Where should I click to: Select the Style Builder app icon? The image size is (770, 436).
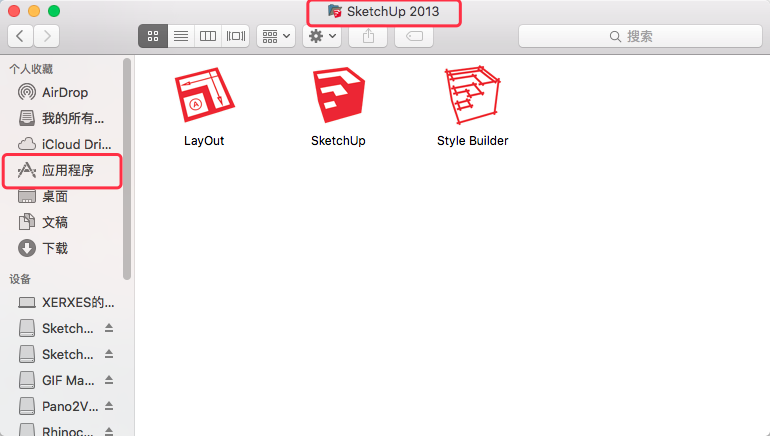tap(472, 95)
